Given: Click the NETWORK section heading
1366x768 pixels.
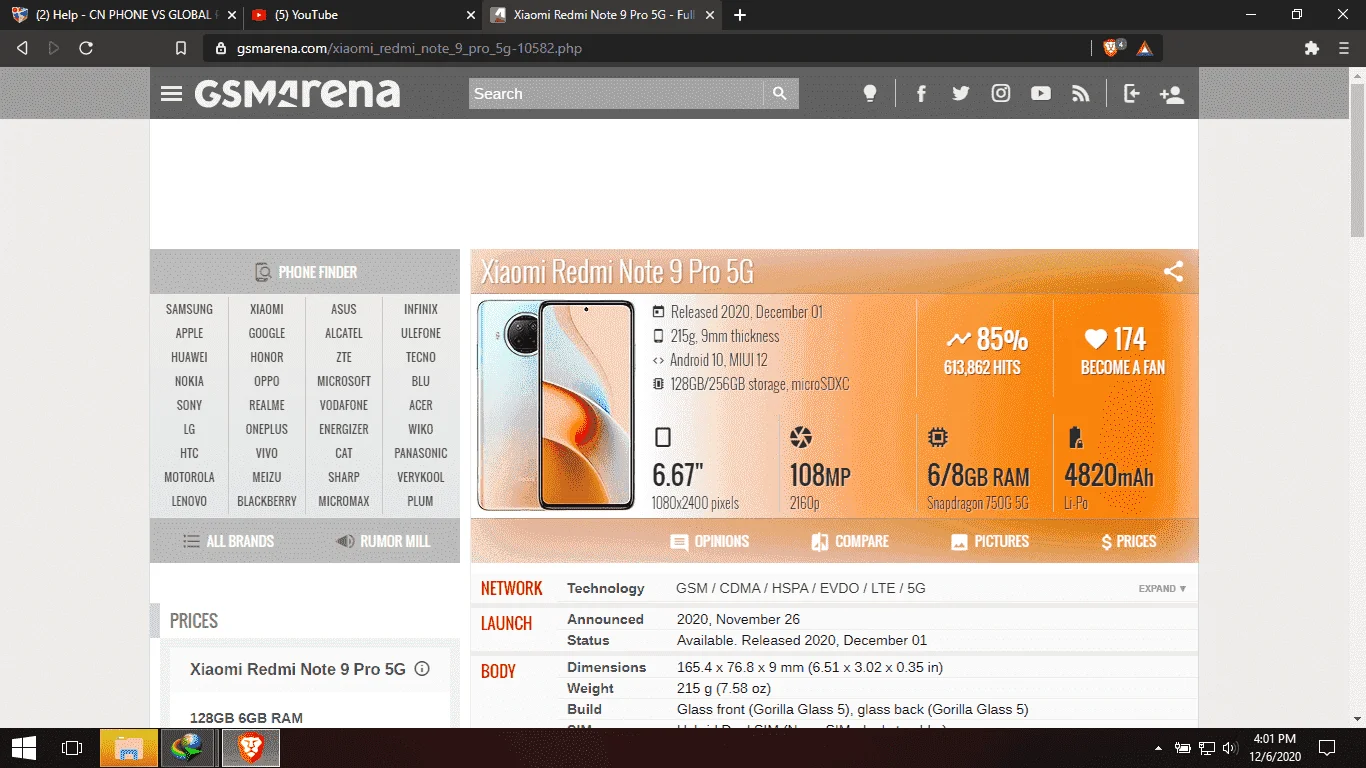Looking at the screenshot, I should pyautogui.click(x=512, y=588).
